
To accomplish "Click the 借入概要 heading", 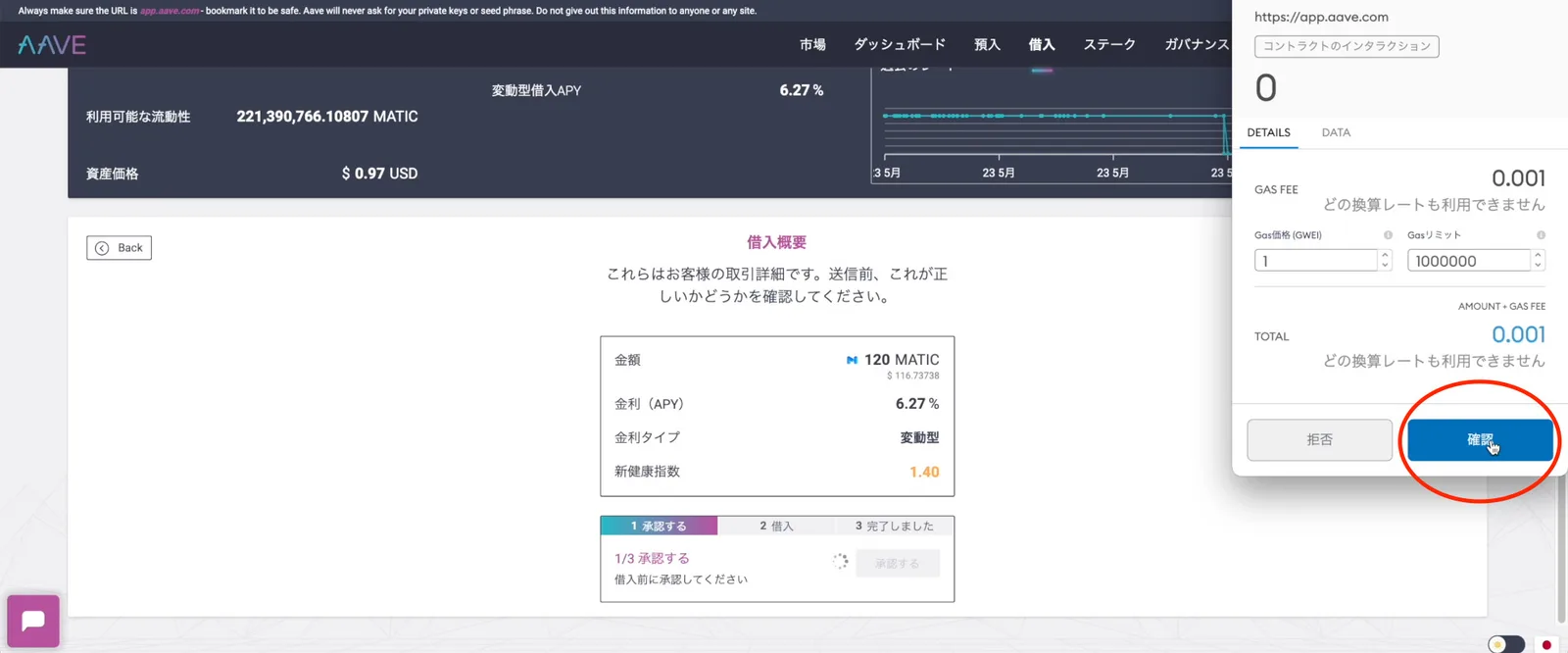I will coord(777,242).
